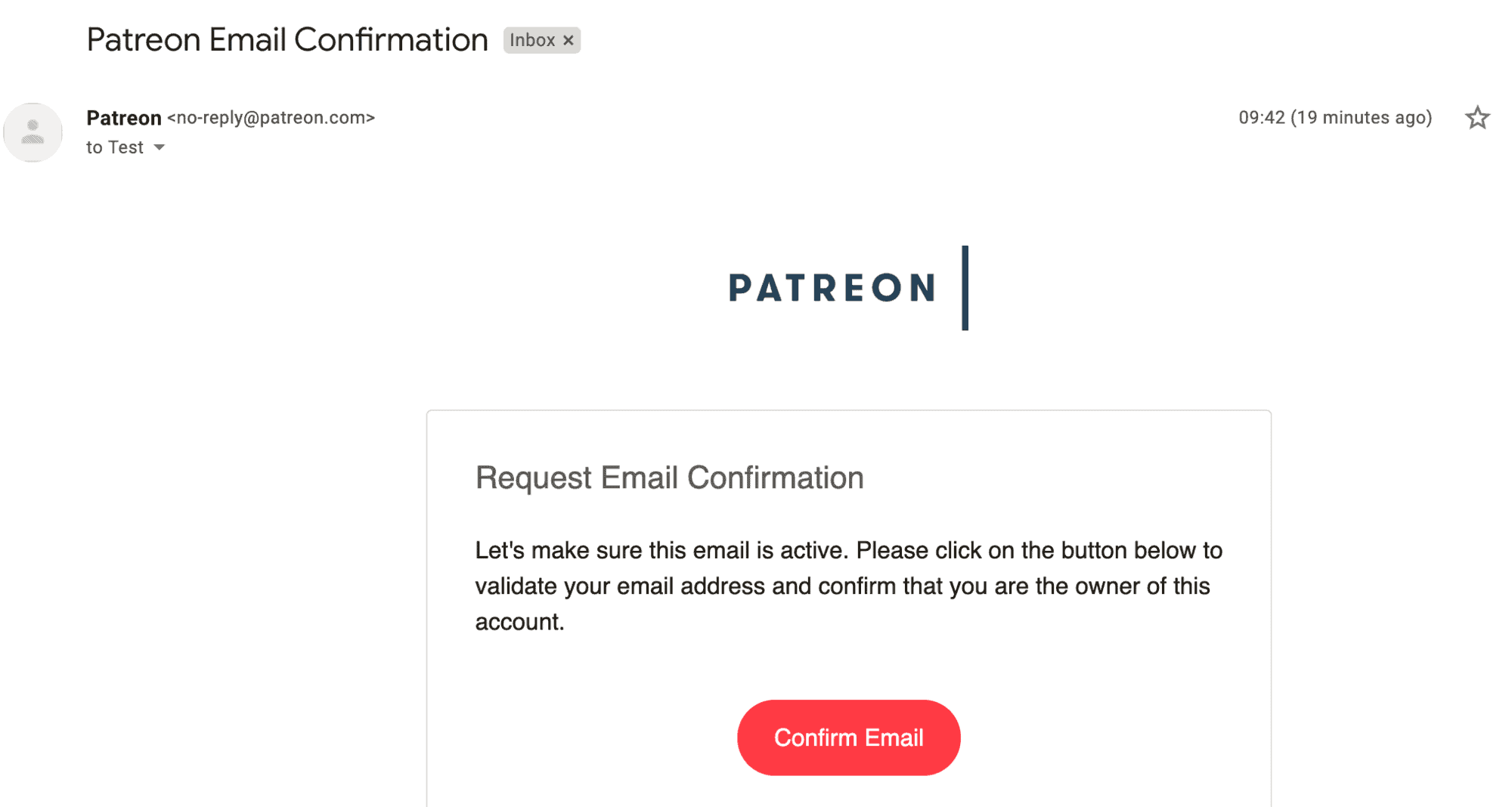The height and width of the screenshot is (807, 1512).
Task: Click the bold sender name Patreon
Action: (x=124, y=118)
